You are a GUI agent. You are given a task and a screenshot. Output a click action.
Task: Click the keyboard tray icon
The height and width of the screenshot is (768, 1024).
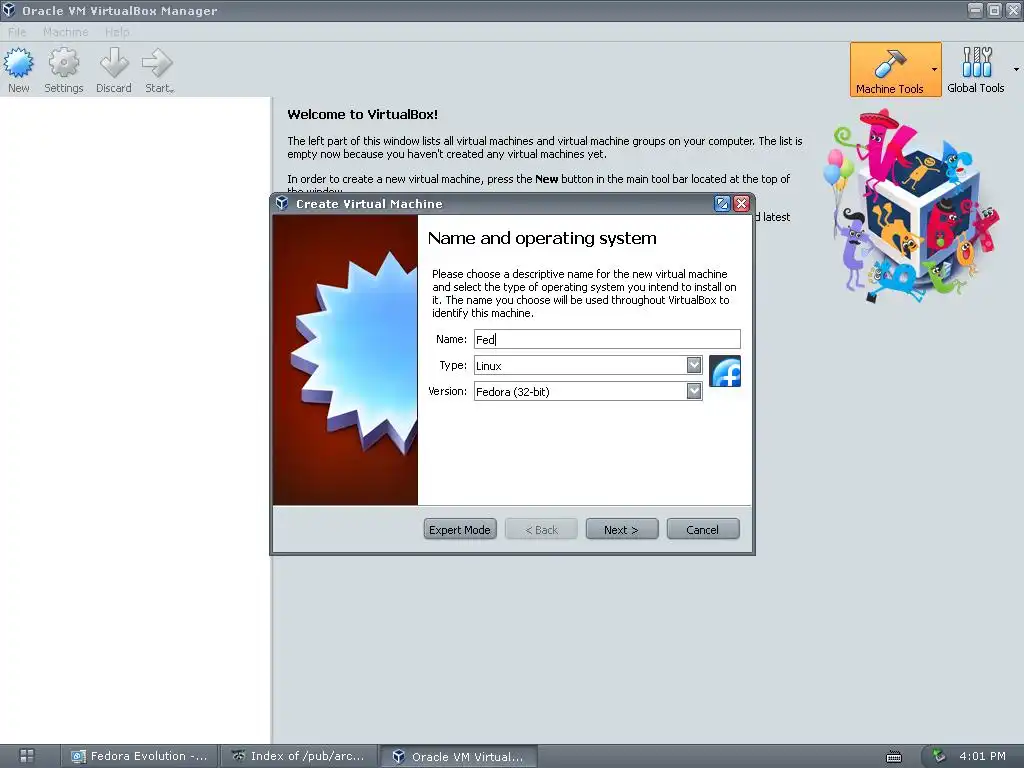point(893,756)
